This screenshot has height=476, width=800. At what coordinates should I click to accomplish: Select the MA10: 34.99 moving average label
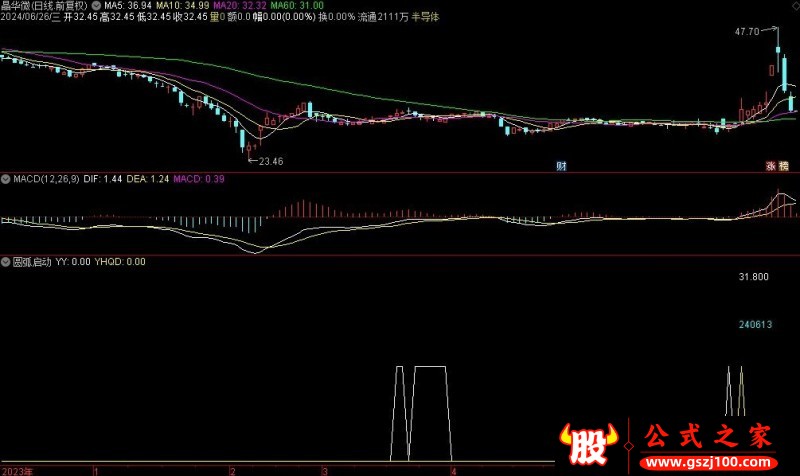pos(183,6)
